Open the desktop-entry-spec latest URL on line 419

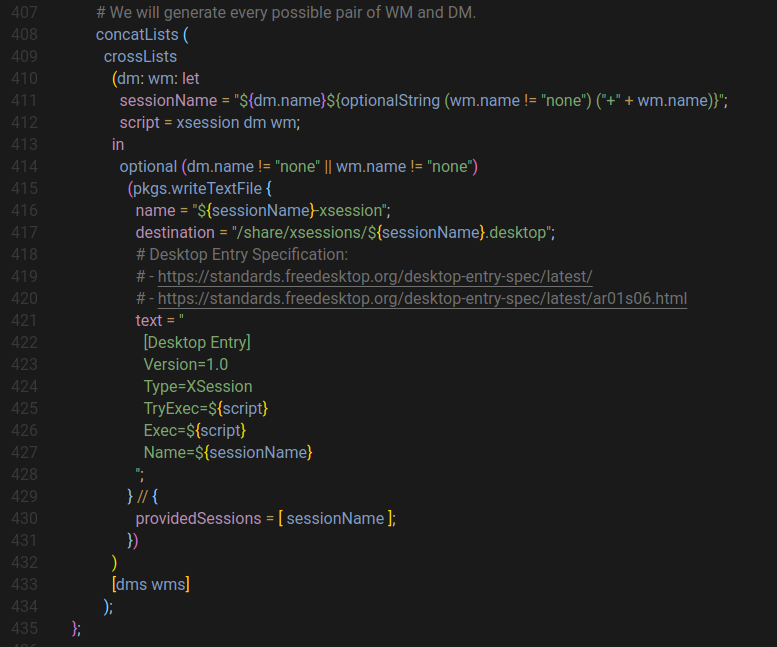tap(375, 277)
